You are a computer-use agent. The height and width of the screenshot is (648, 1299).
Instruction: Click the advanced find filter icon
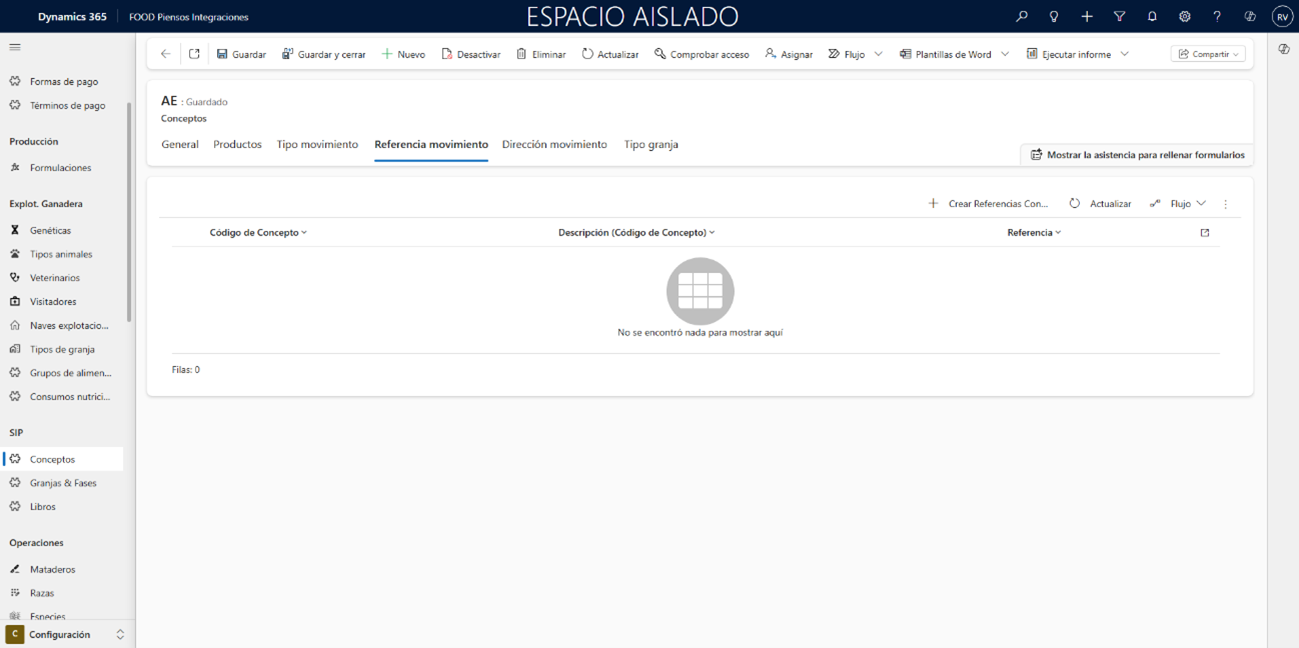[1119, 17]
